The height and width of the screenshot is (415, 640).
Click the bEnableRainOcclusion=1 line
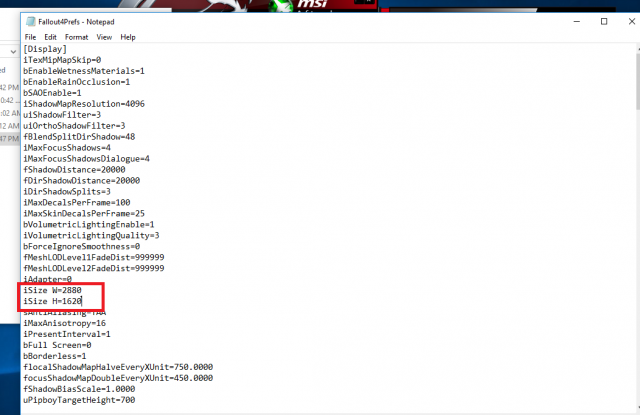76,82
